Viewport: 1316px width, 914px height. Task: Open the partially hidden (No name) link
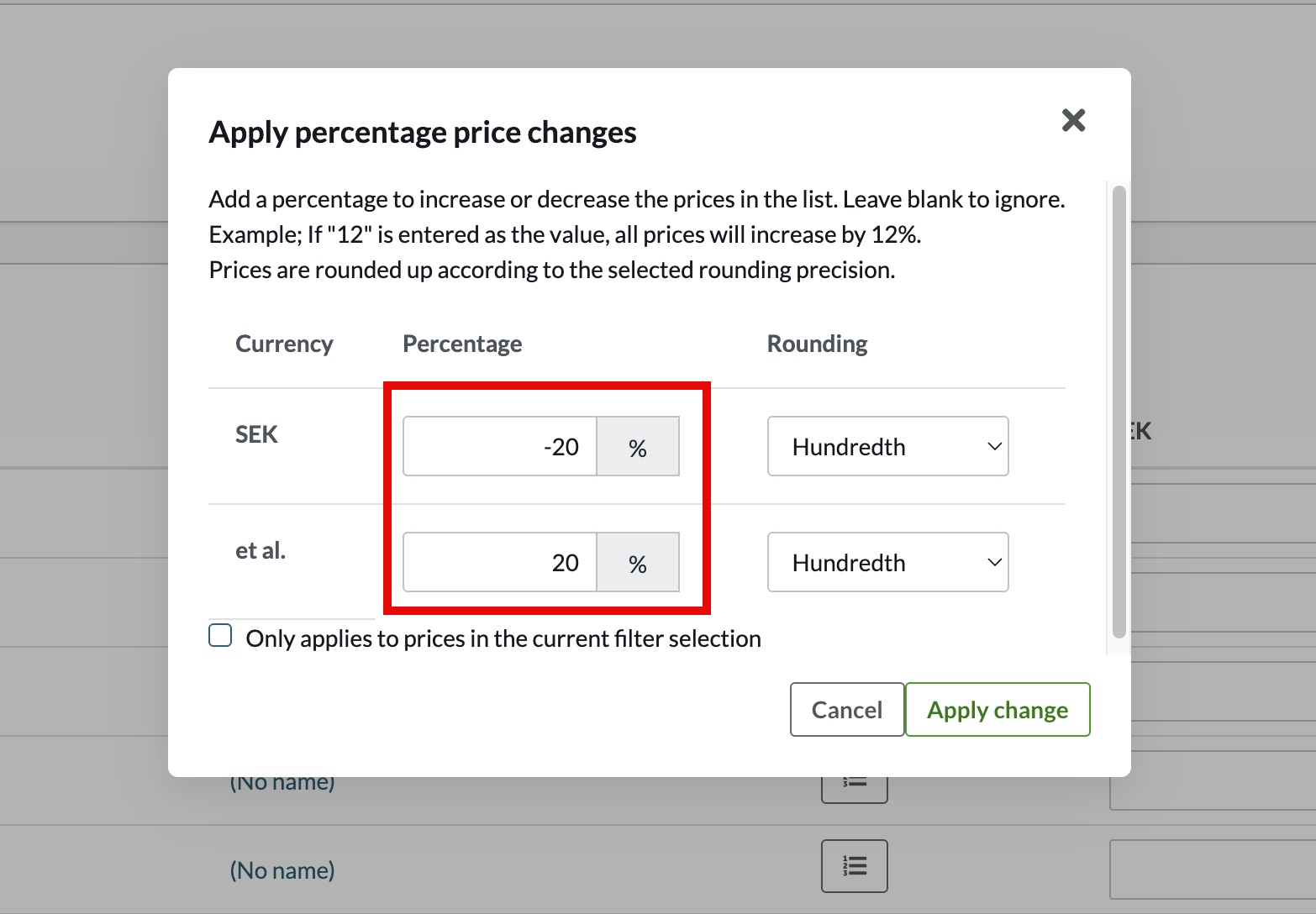282,785
